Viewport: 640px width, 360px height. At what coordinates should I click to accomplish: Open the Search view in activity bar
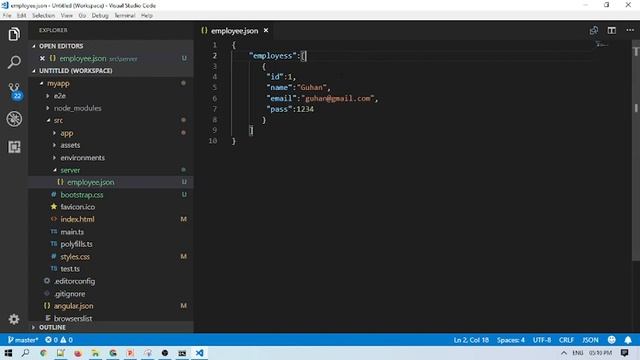(14, 62)
